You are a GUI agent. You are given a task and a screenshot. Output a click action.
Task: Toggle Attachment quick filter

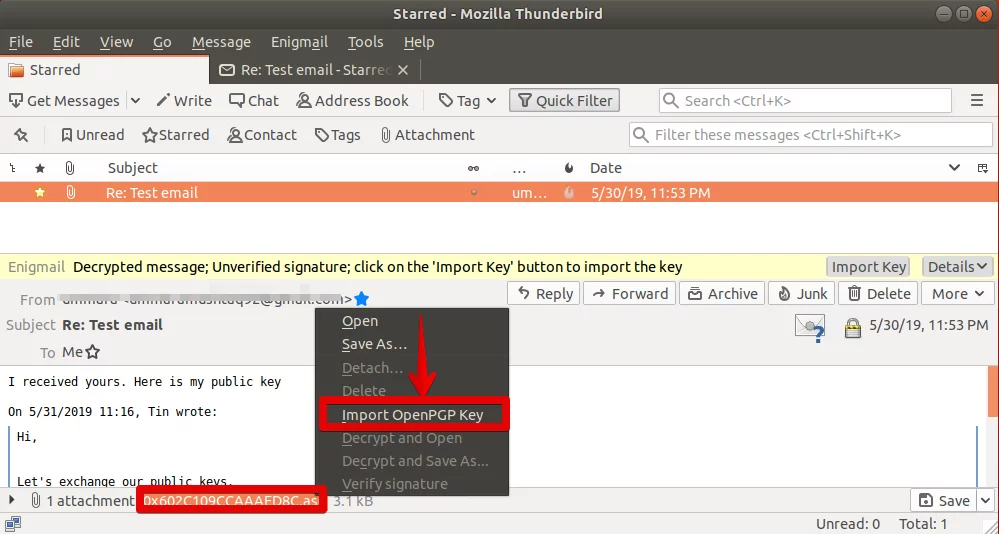click(x=428, y=135)
